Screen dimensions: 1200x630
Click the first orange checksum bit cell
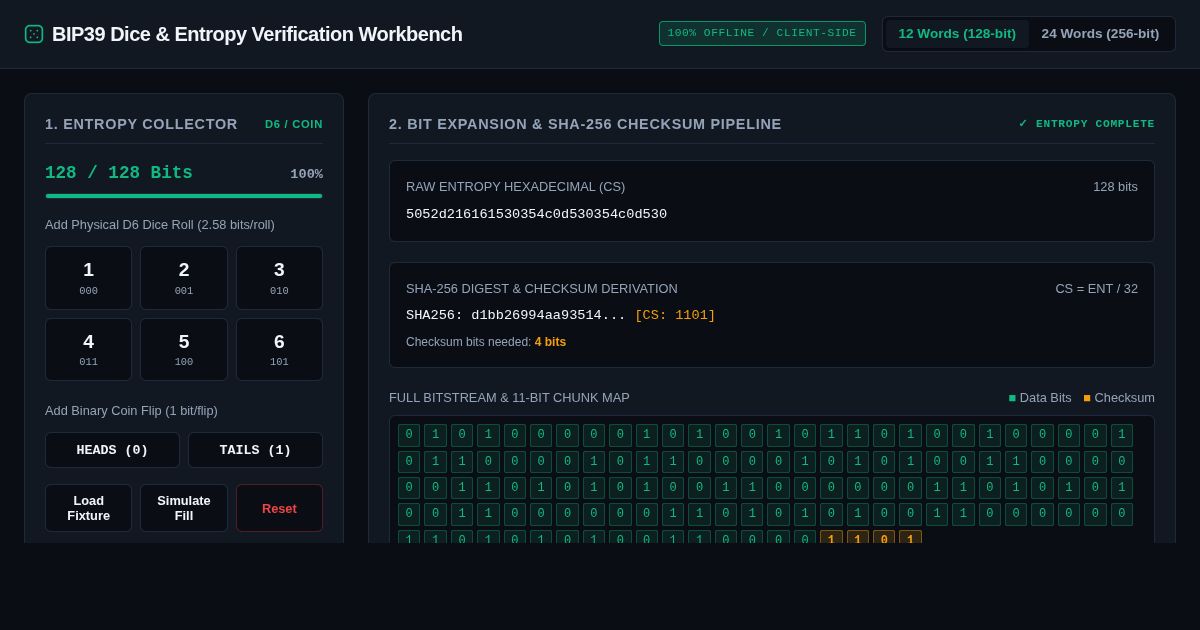coord(831,538)
